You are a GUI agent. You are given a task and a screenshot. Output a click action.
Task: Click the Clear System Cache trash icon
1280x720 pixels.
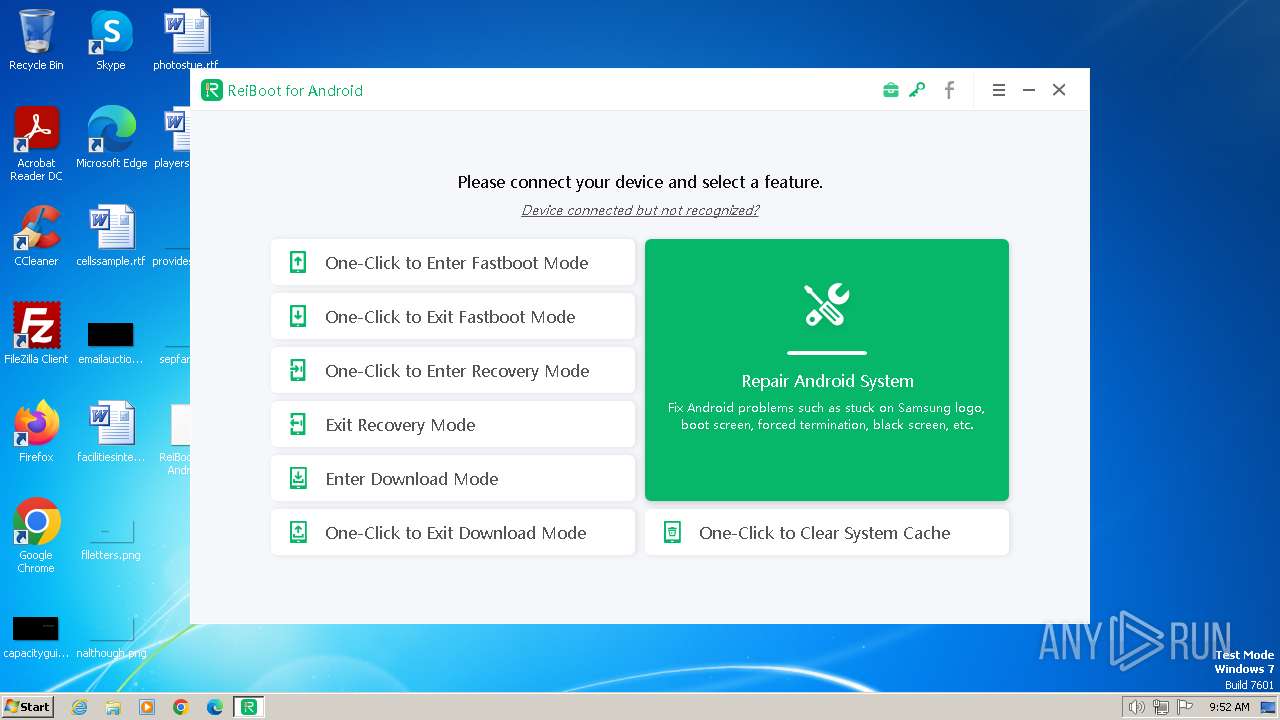(x=672, y=533)
